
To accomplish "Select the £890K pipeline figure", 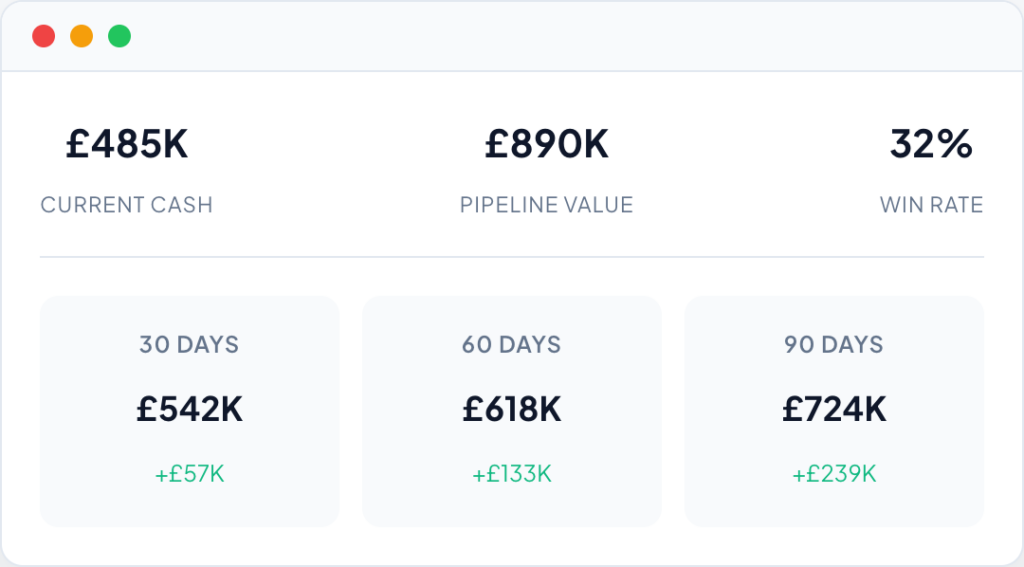I will pyautogui.click(x=546, y=145).
